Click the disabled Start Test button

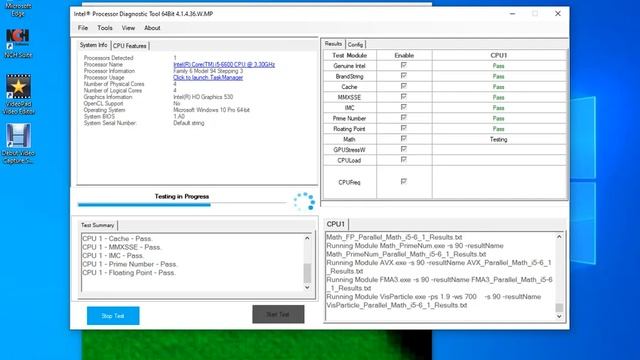click(278, 314)
